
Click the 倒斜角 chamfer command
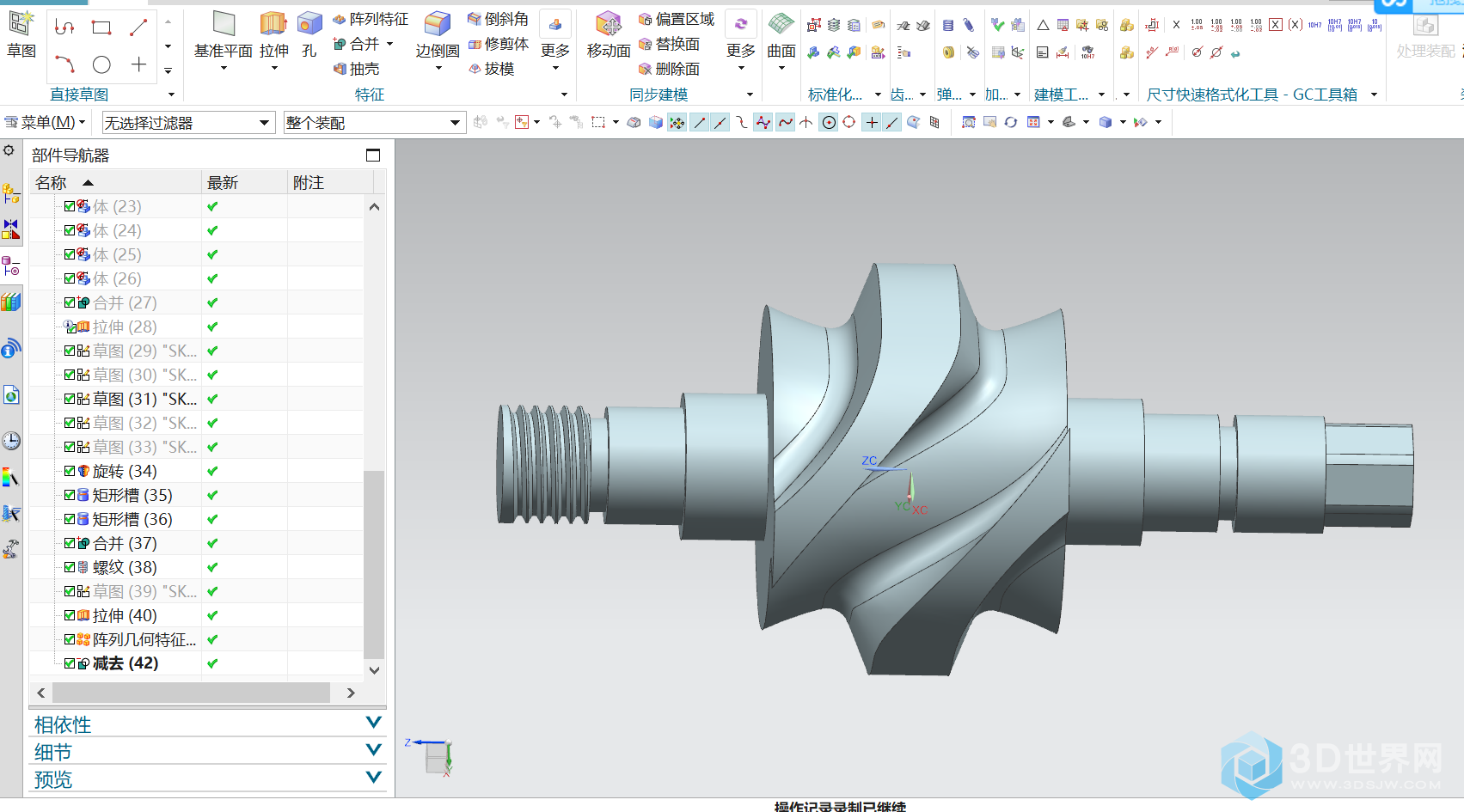pyautogui.click(x=498, y=19)
